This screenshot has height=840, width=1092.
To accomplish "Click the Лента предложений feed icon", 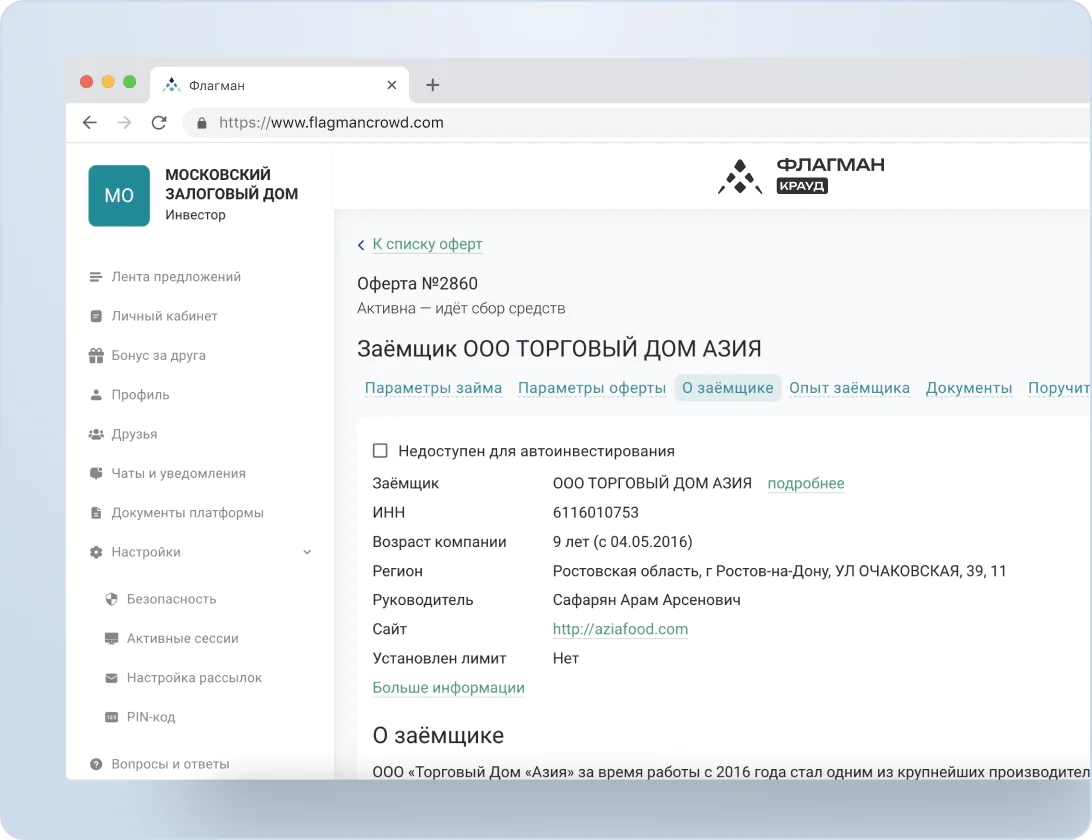I will (96, 277).
